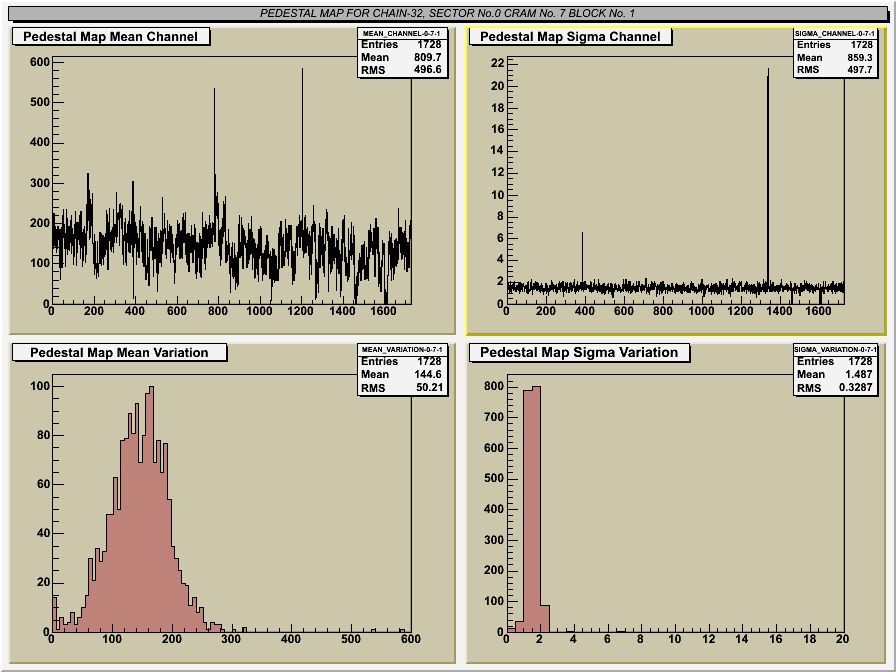Click y-axis label 600 in Mean Channel plot
Viewport: 896px width, 672px height.
coord(40,62)
